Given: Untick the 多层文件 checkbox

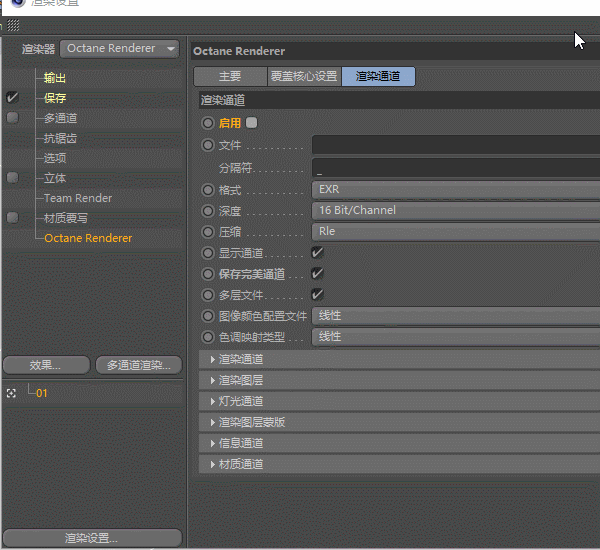Looking at the screenshot, I should pos(317,295).
